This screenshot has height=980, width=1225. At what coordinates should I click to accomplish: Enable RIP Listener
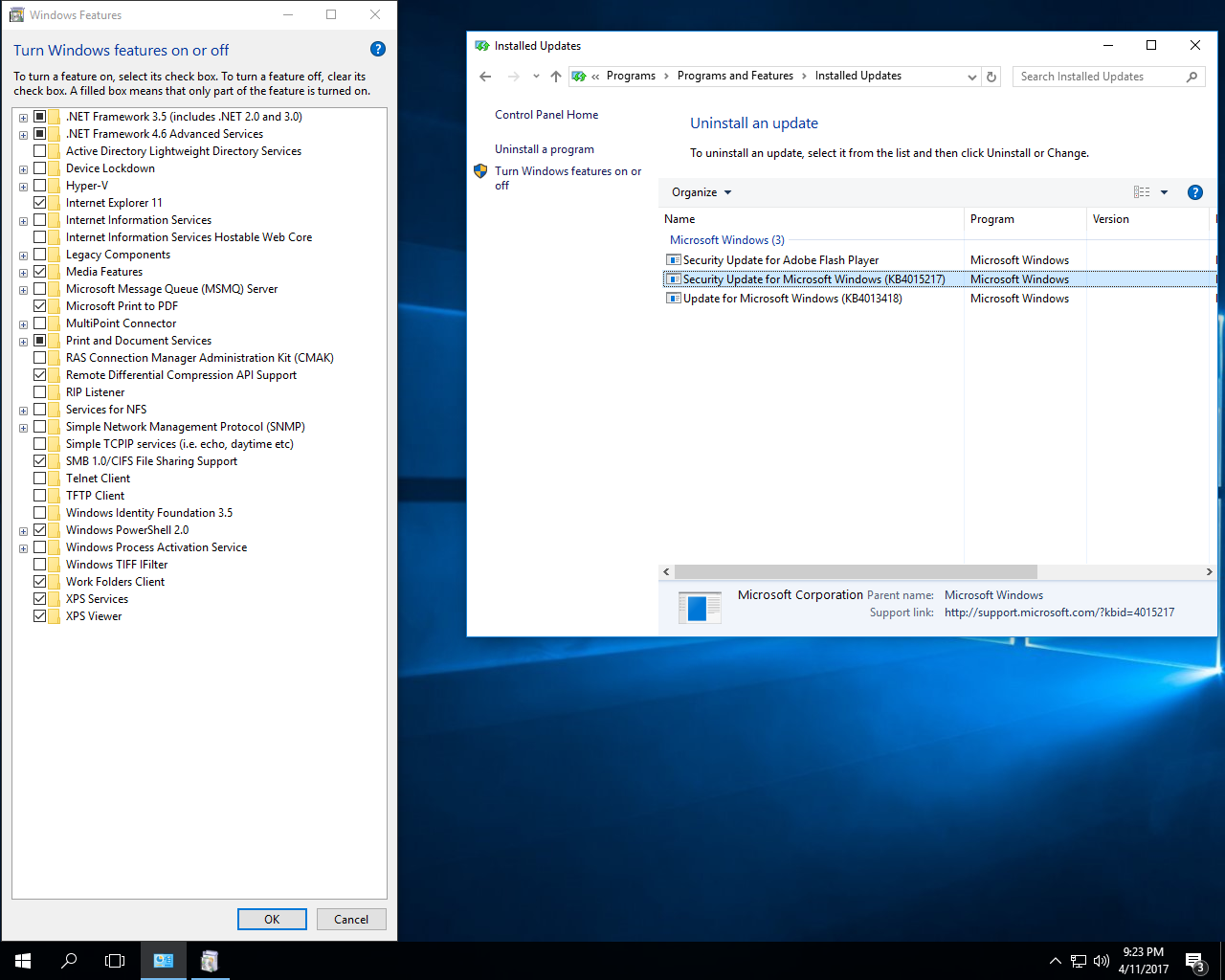pyautogui.click(x=39, y=392)
